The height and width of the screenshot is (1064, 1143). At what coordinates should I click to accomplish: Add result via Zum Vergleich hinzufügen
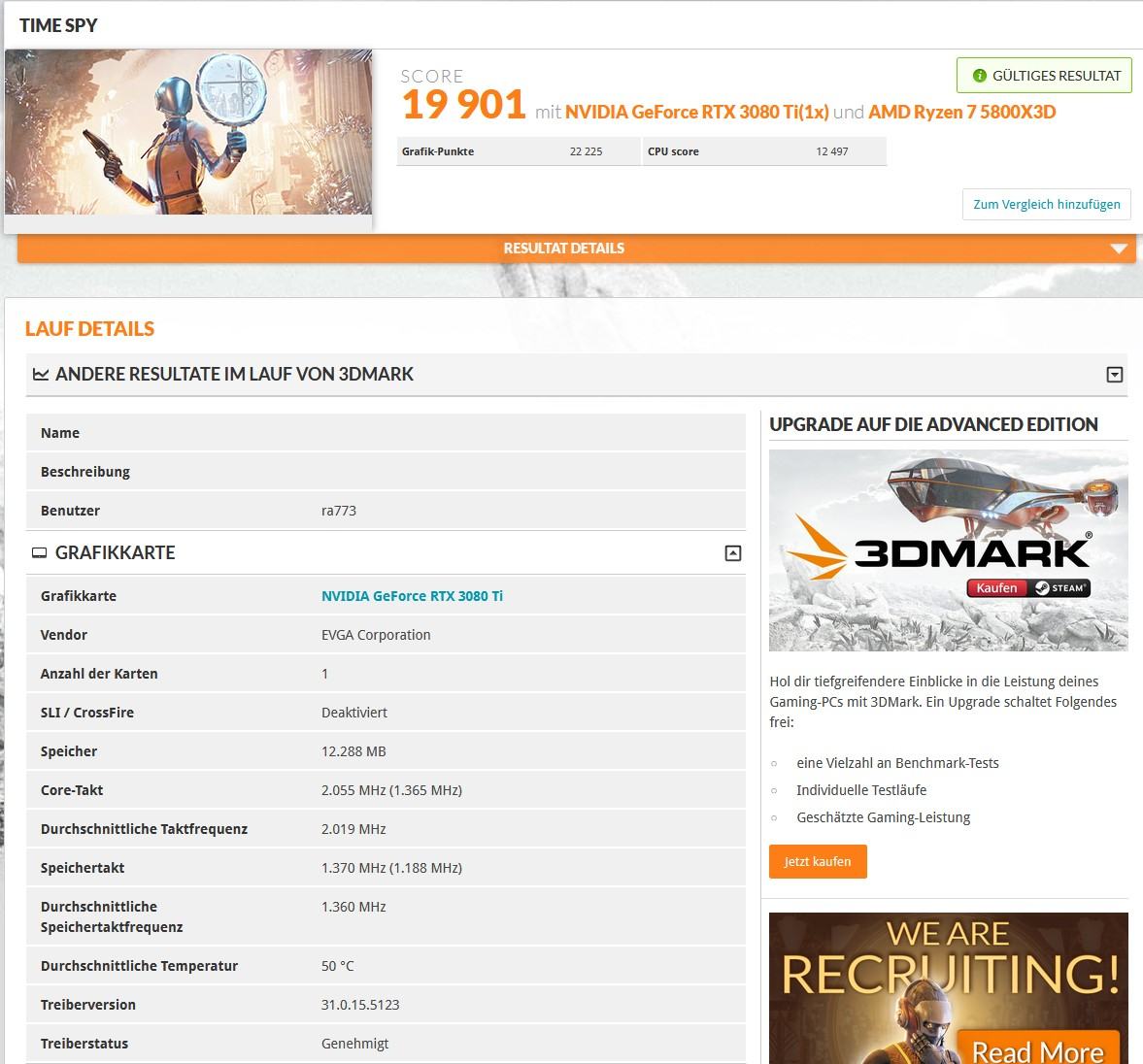click(x=1046, y=204)
